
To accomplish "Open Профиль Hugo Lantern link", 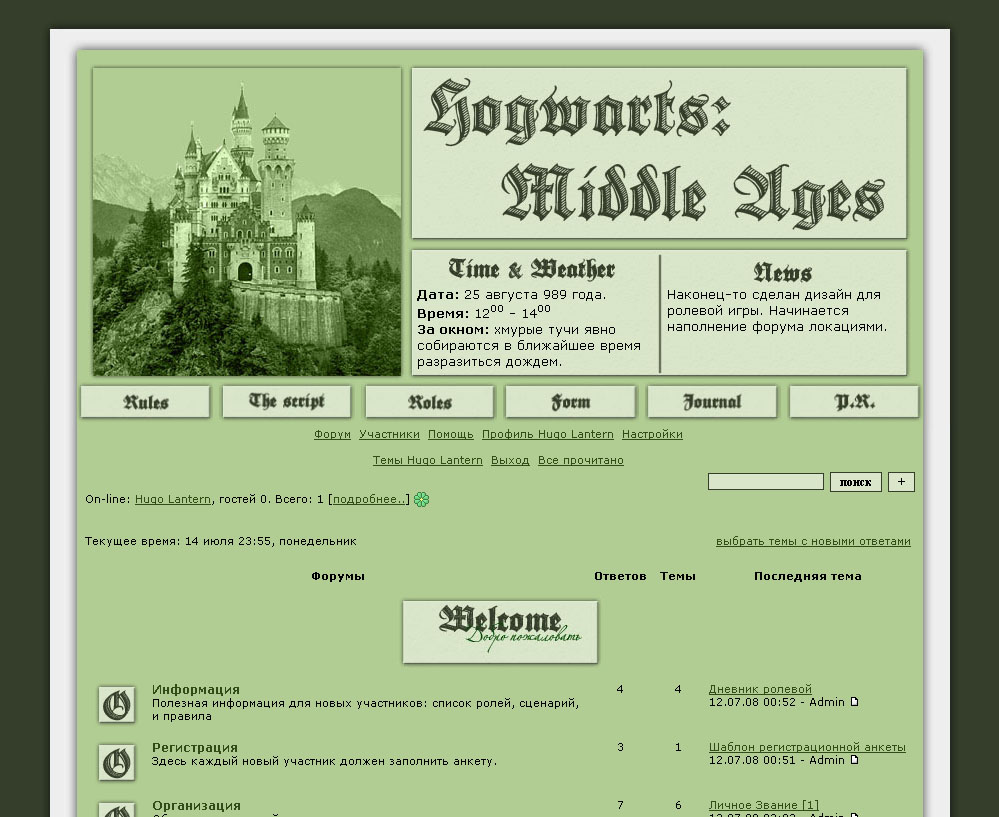I will [x=547, y=434].
